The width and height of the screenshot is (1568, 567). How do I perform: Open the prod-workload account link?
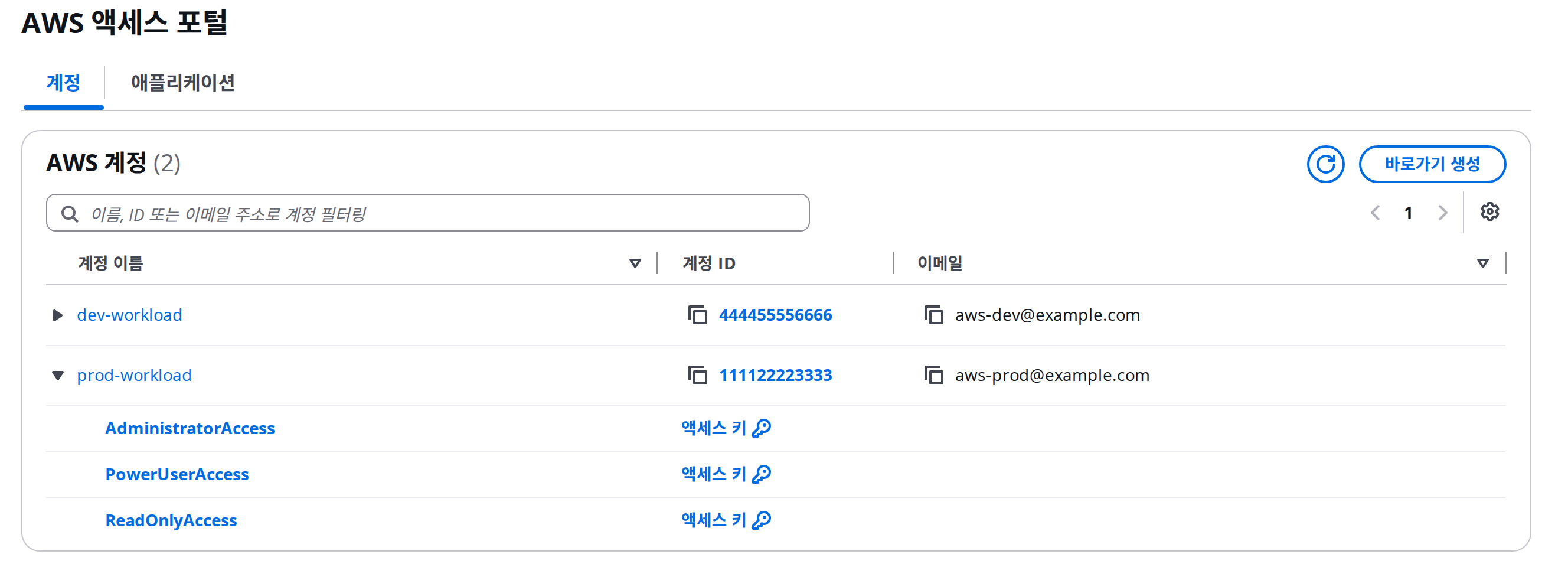coord(134,375)
